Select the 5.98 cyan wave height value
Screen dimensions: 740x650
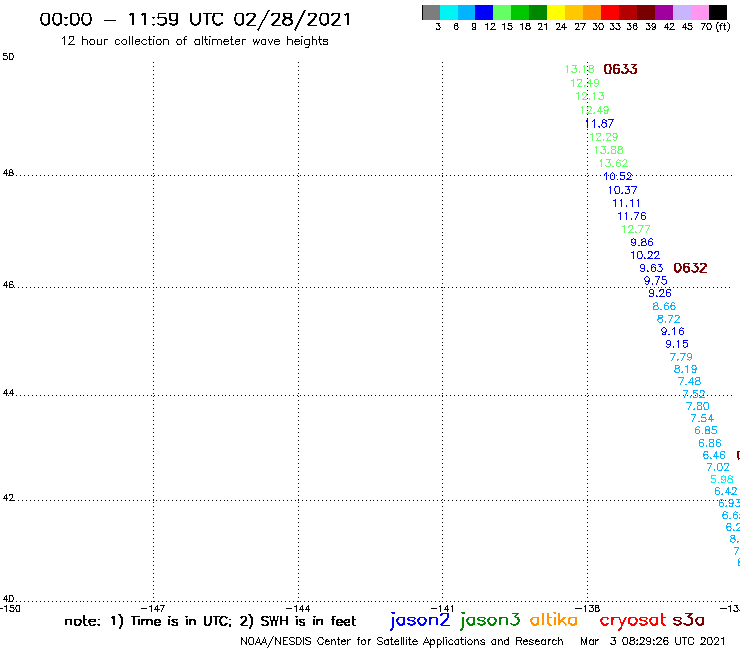point(722,480)
